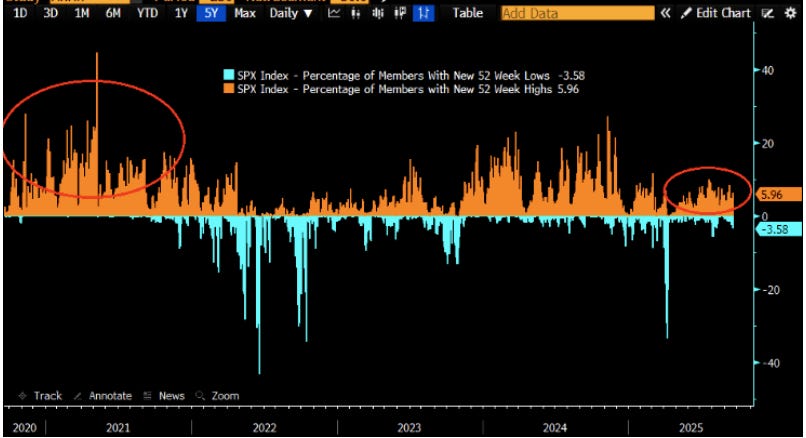806x438 pixels.
Task: Switch to the Max time range
Action: (245, 13)
